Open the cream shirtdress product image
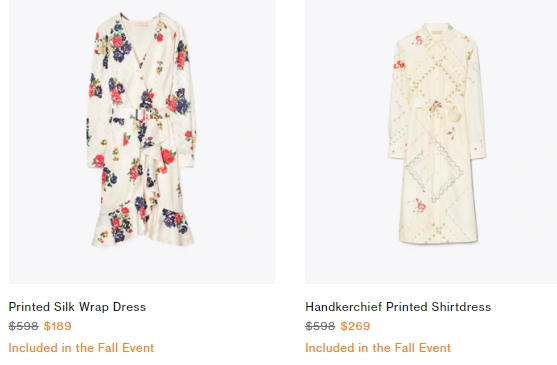 431,141
